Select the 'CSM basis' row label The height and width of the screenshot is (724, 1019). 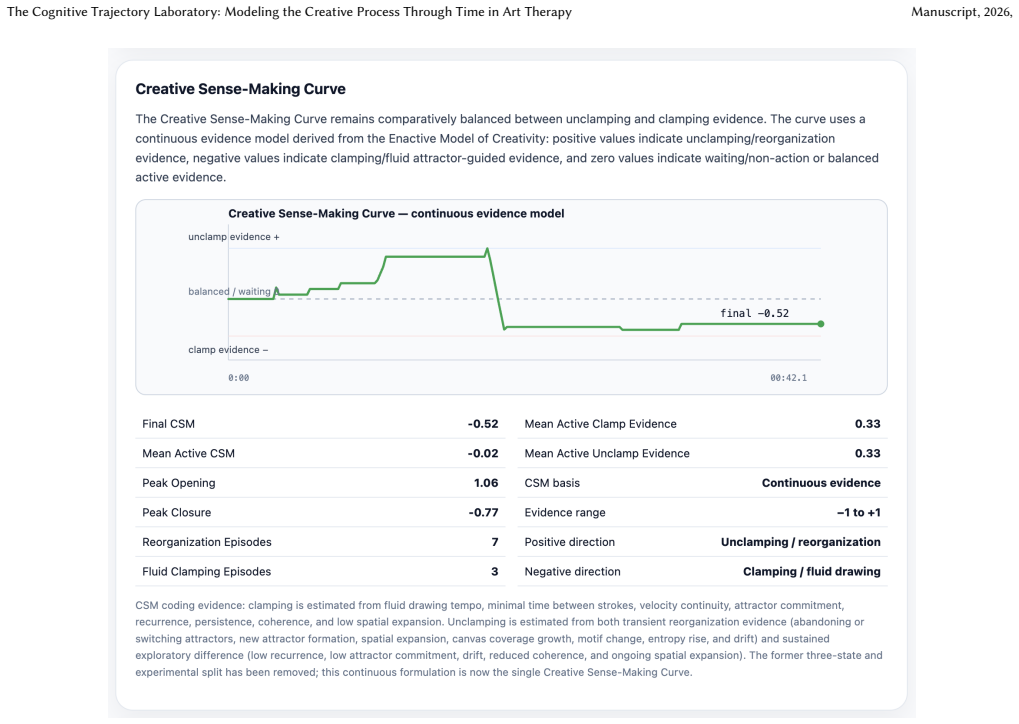pos(552,483)
